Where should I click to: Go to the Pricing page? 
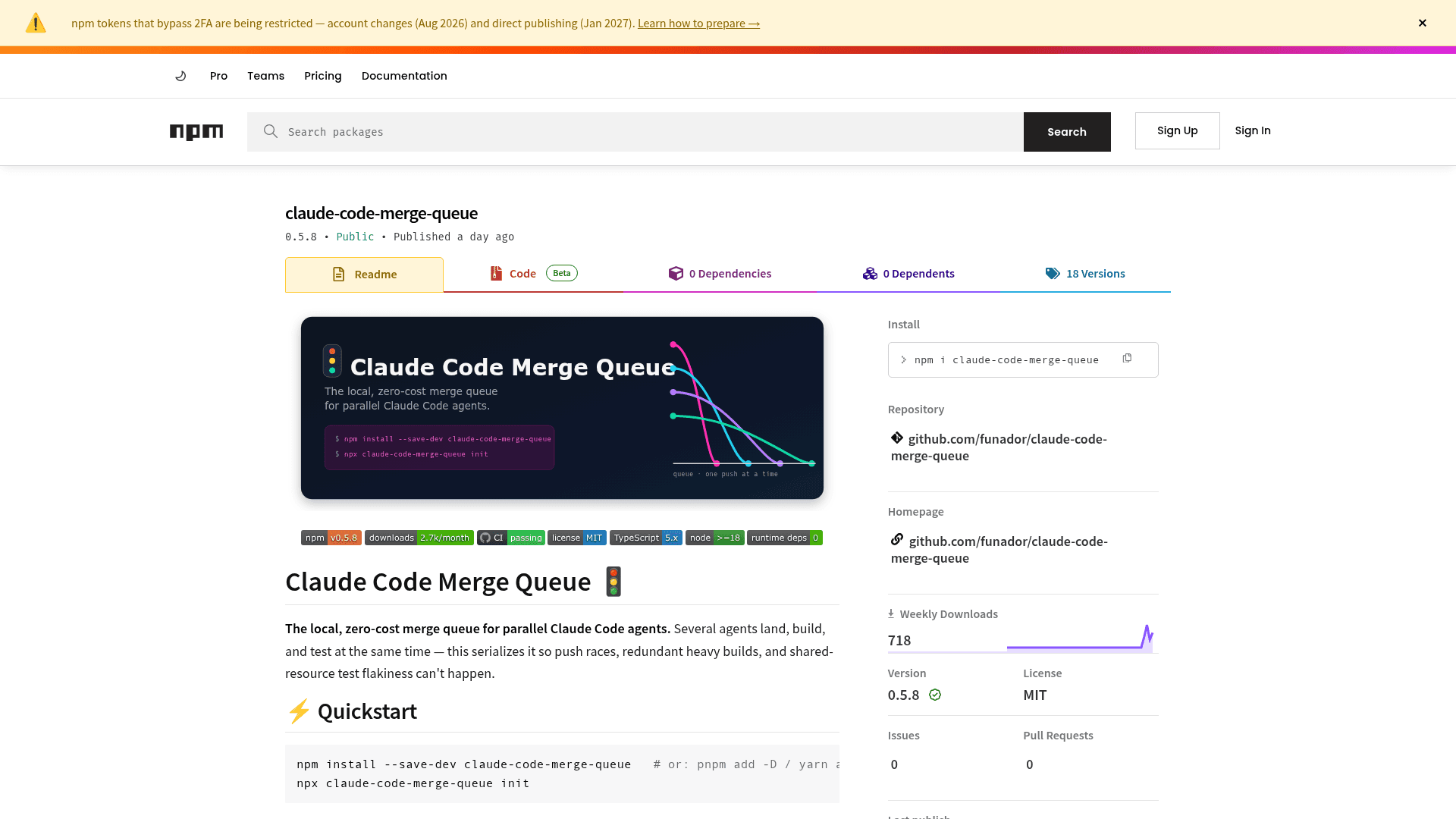point(323,76)
